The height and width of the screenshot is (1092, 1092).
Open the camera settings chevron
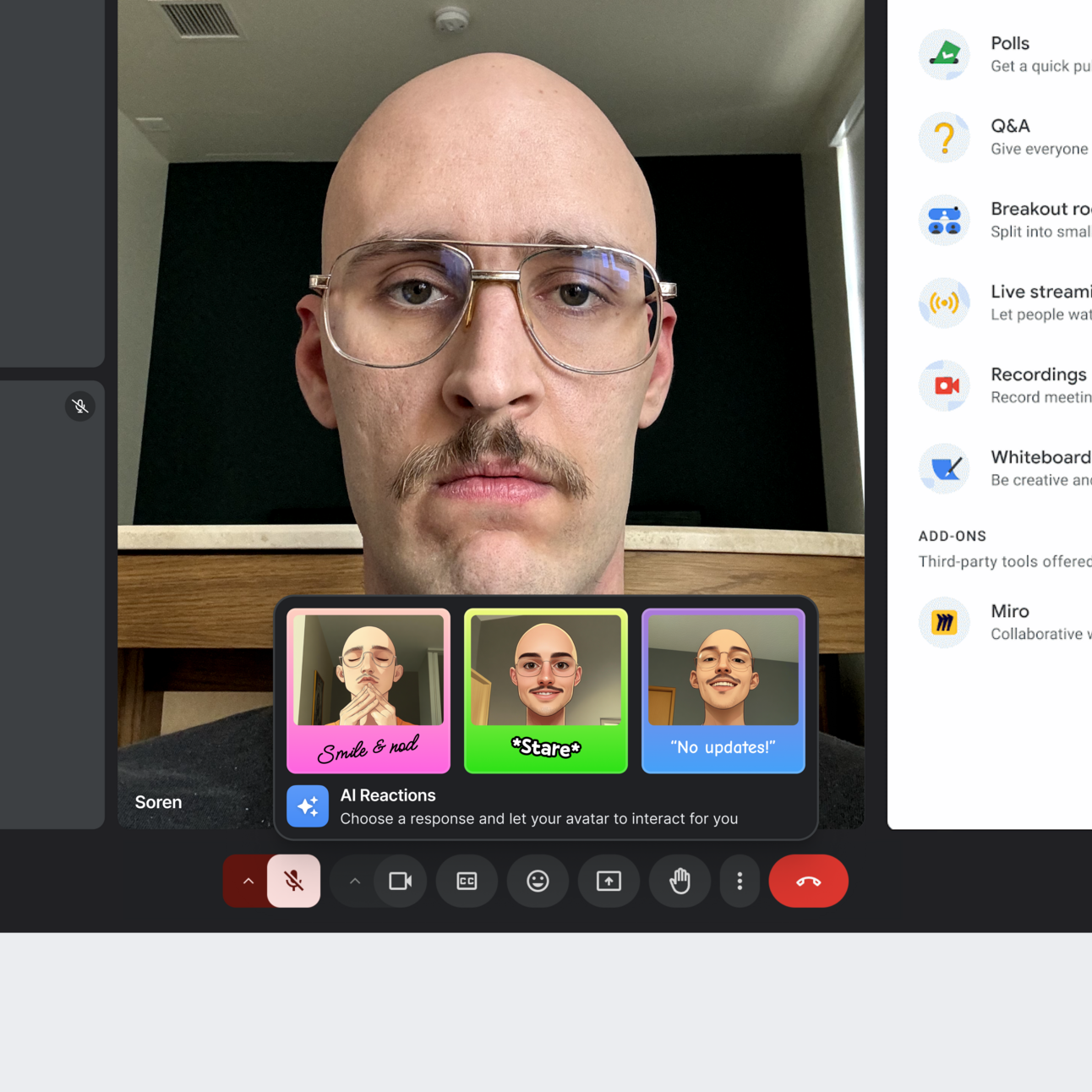(x=354, y=881)
